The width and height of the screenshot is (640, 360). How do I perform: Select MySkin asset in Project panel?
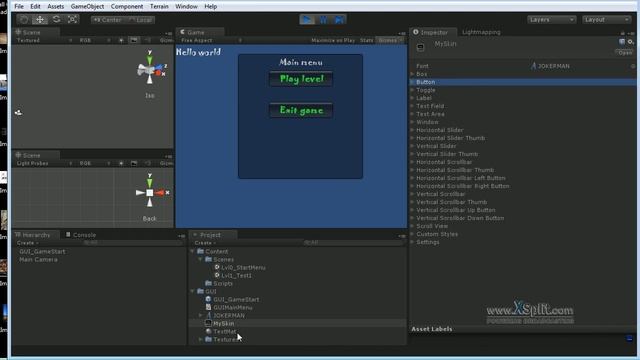click(x=224, y=323)
